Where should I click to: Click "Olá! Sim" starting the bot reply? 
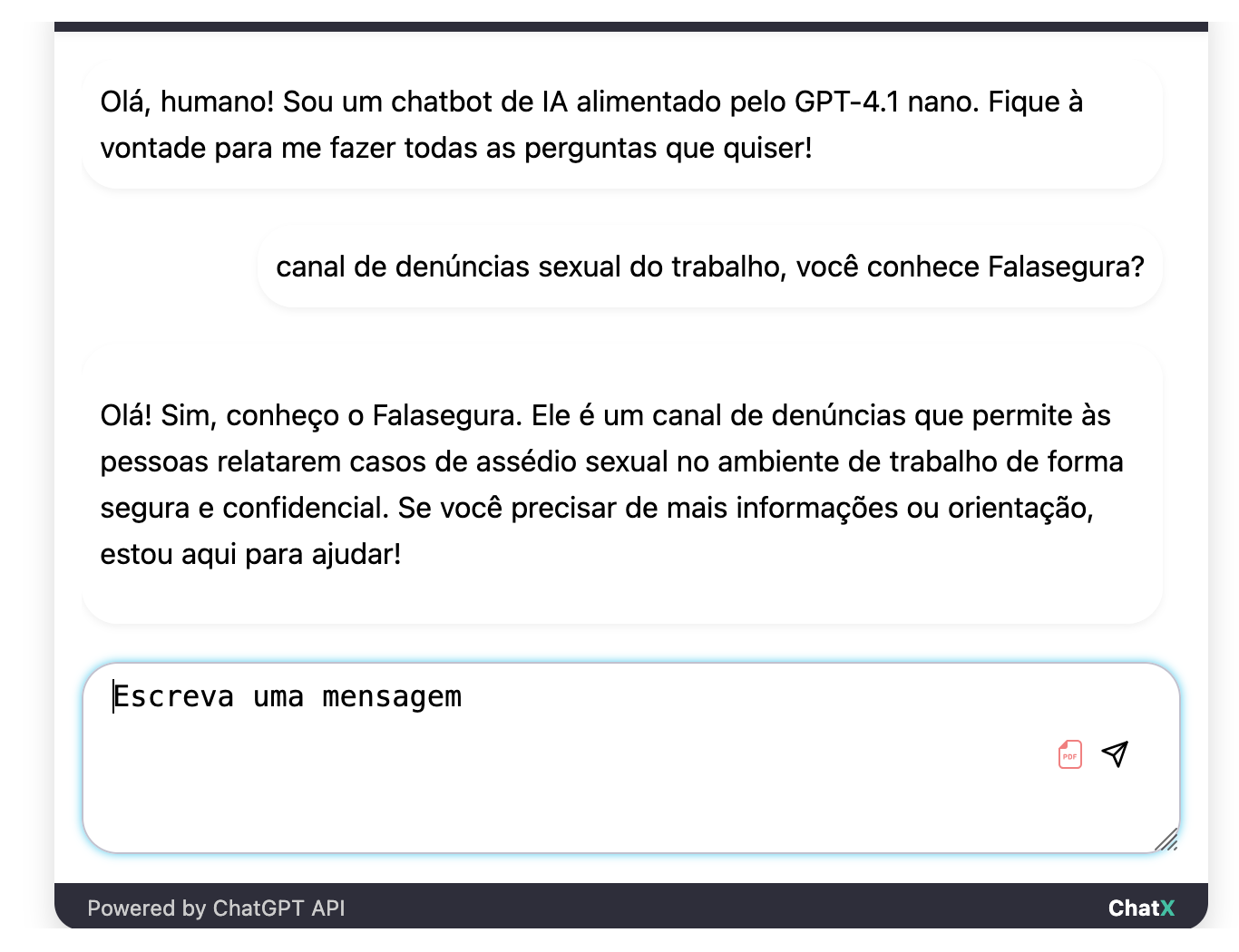pyautogui.click(x=156, y=415)
